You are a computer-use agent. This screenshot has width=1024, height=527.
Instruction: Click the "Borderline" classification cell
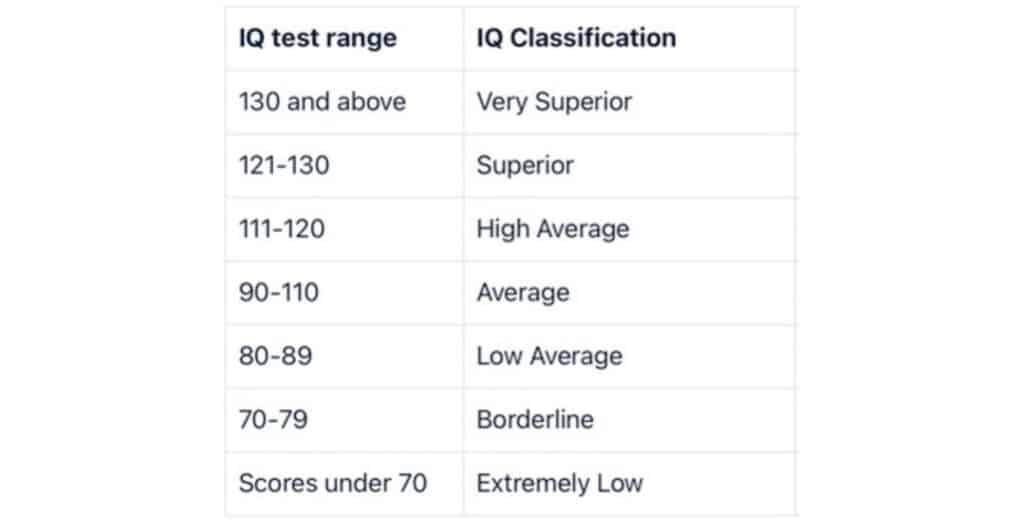(535, 419)
